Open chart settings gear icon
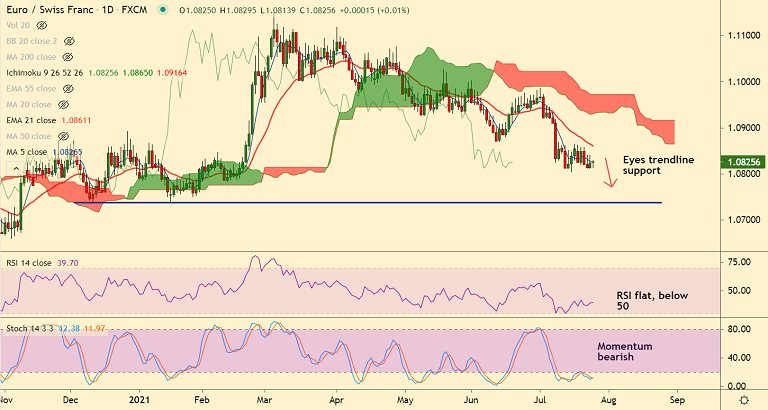The image size is (768, 410). click(744, 400)
